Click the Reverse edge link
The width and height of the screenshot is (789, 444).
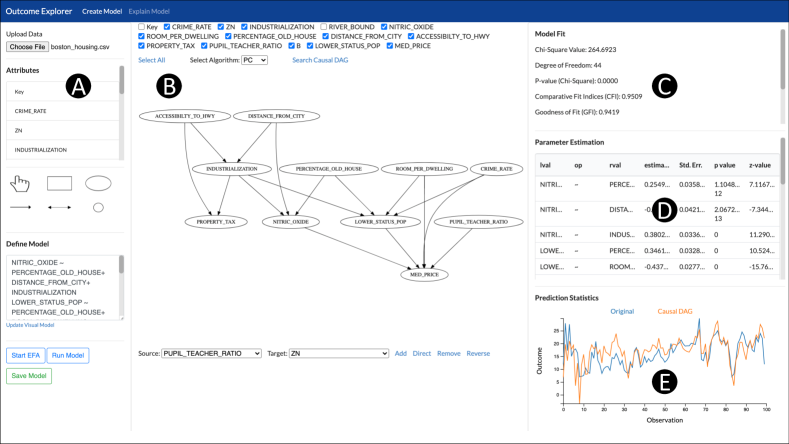(x=478, y=353)
